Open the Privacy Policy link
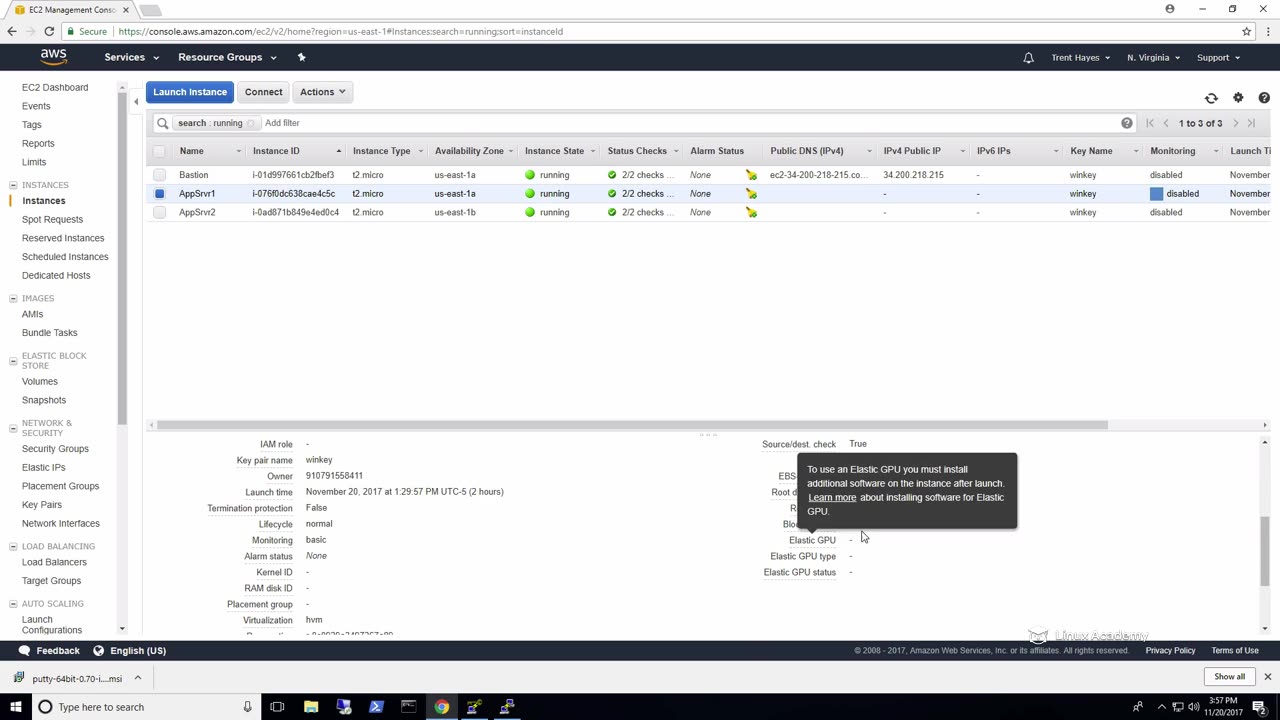The height and width of the screenshot is (720, 1280). 1170,651
